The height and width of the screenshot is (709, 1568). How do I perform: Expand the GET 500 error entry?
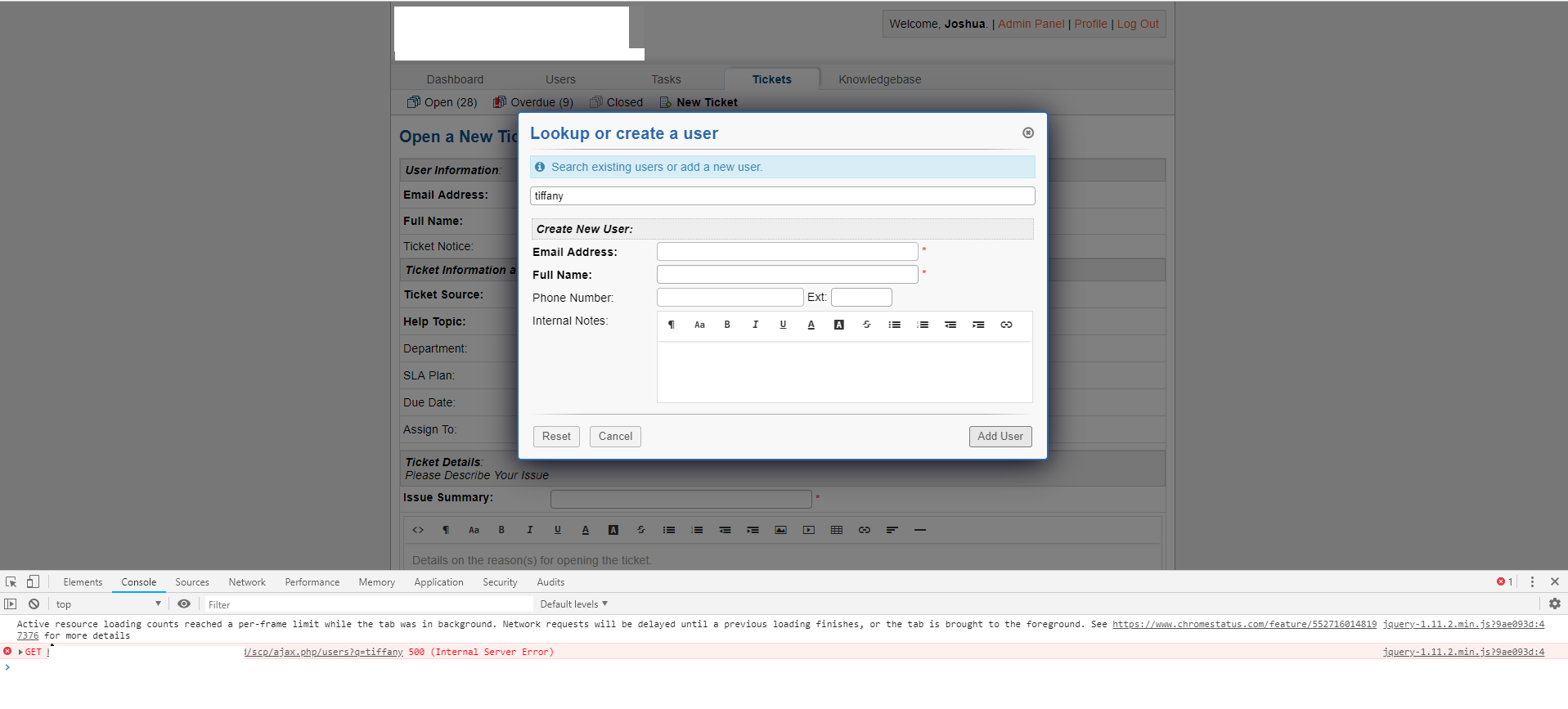click(x=20, y=652)
